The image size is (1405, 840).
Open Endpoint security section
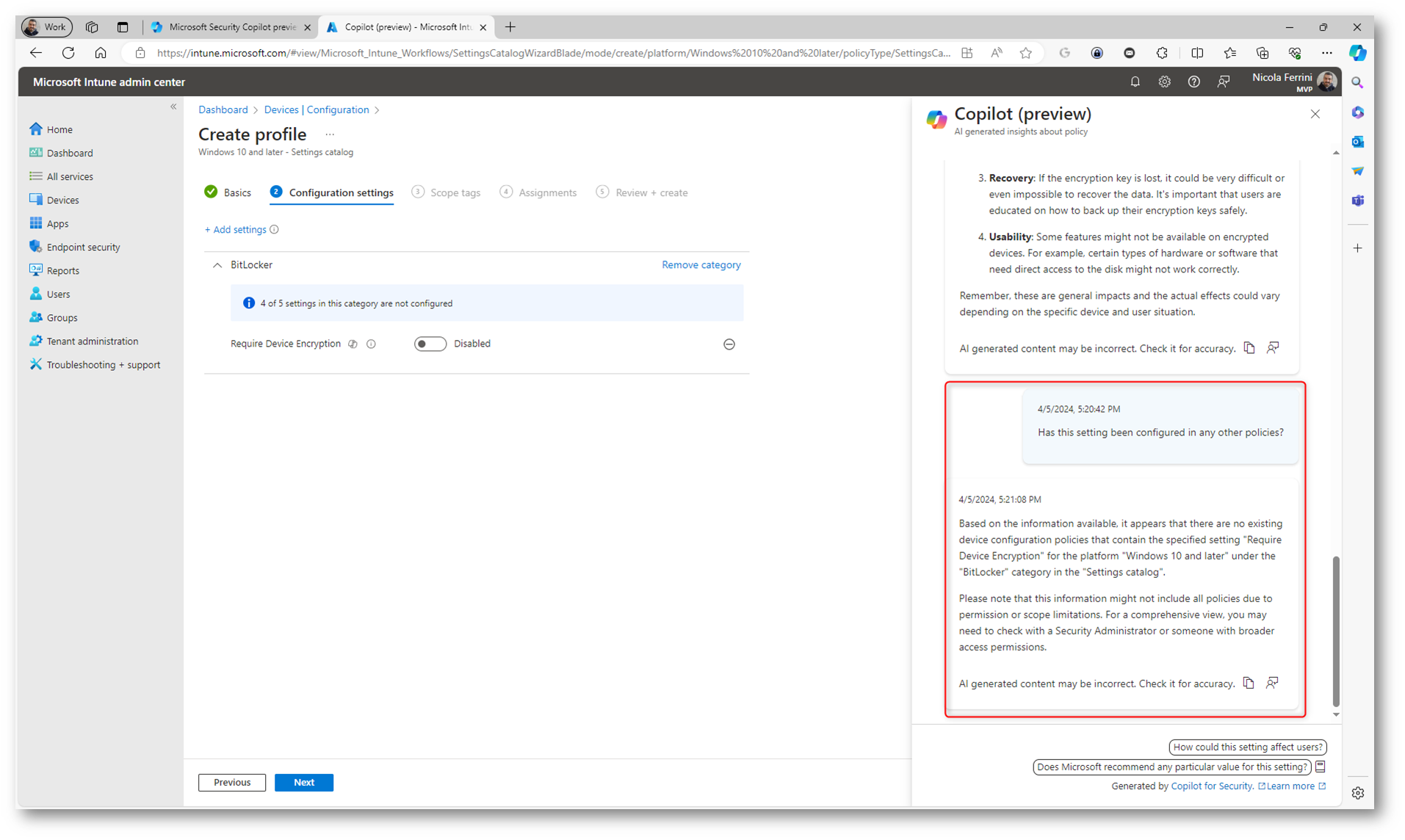(x=83, y=247)
